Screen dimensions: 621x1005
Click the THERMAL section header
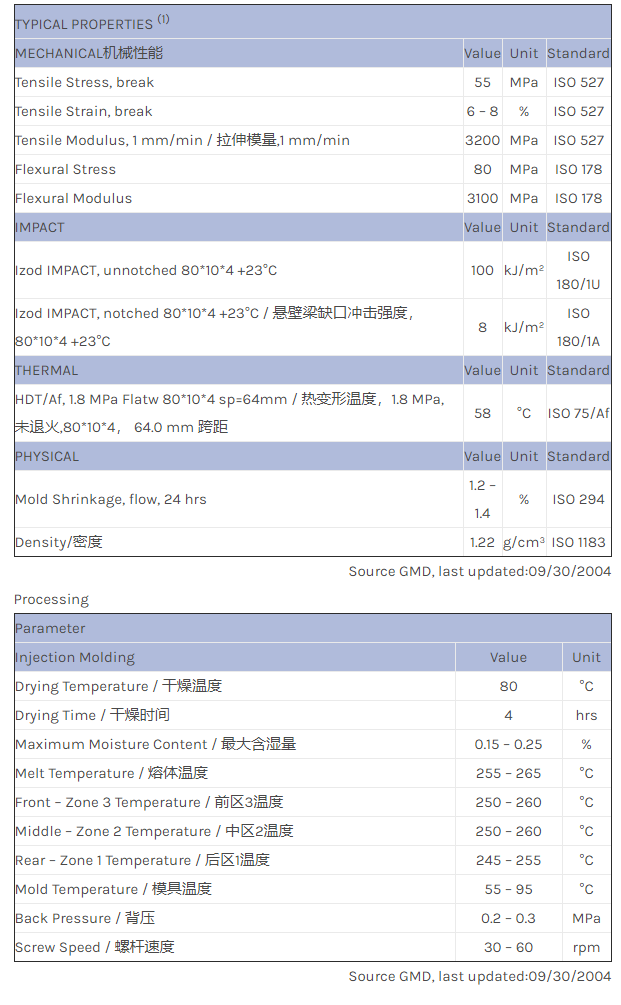click(46, 370)
